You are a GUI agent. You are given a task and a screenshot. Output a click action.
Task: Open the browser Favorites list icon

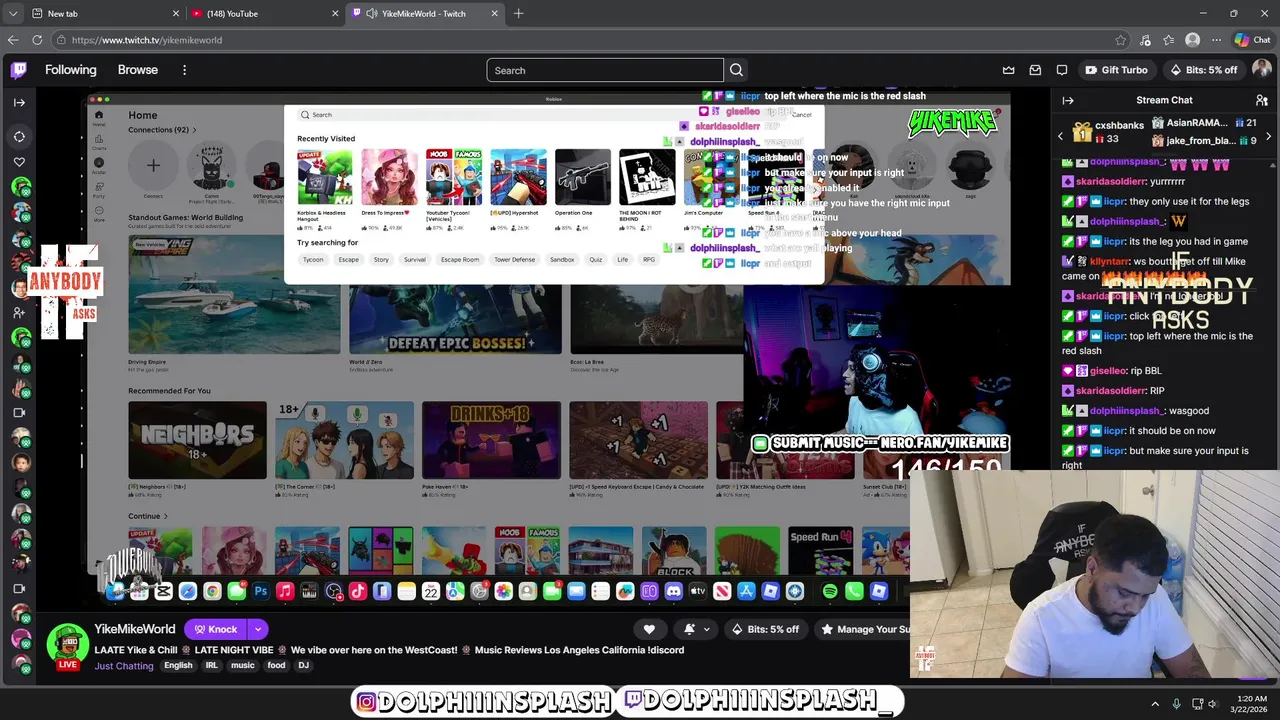coord(1169,40)
